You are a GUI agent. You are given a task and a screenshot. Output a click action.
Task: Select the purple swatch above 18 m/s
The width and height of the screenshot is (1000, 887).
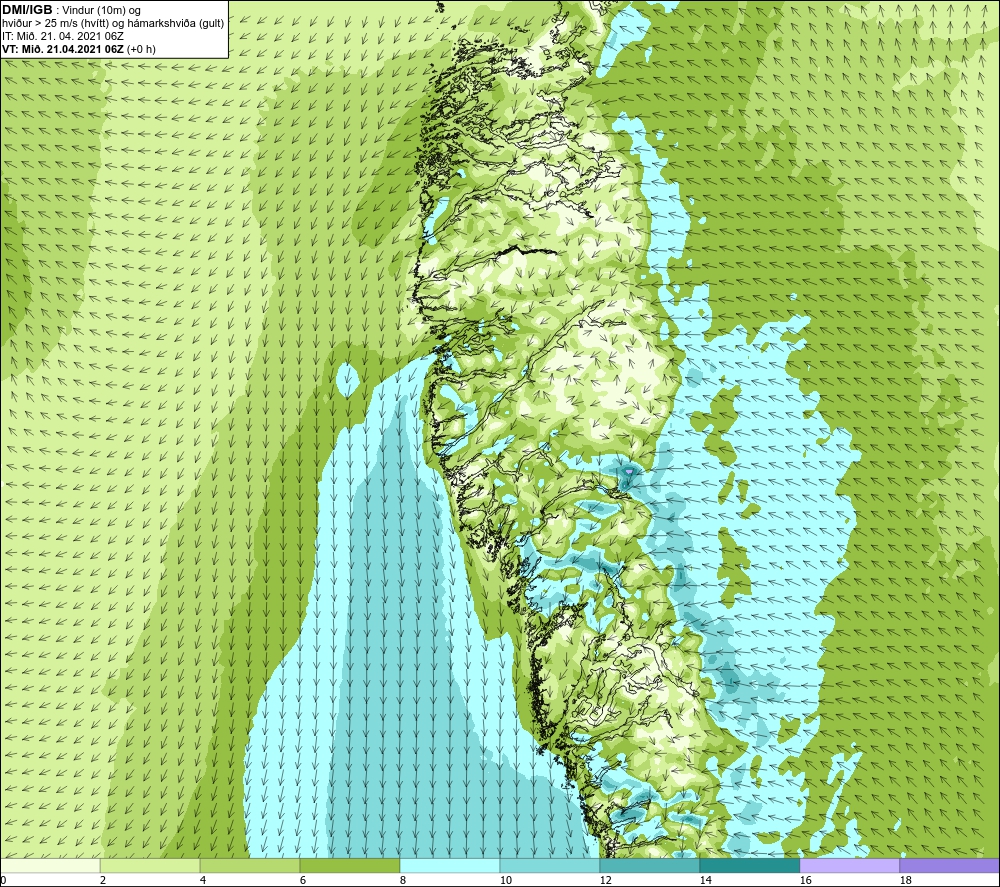(x=949, y=866)
